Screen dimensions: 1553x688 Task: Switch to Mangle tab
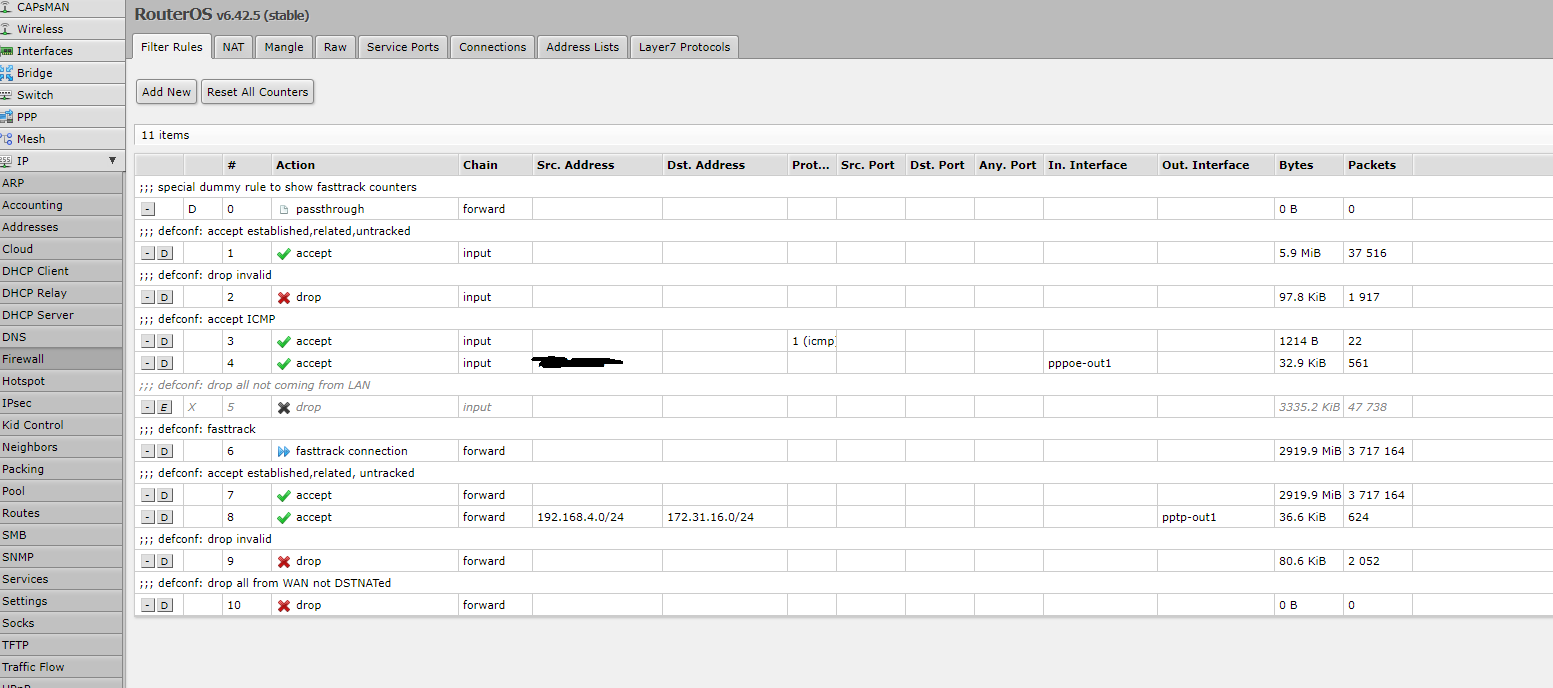pos(284,47)
